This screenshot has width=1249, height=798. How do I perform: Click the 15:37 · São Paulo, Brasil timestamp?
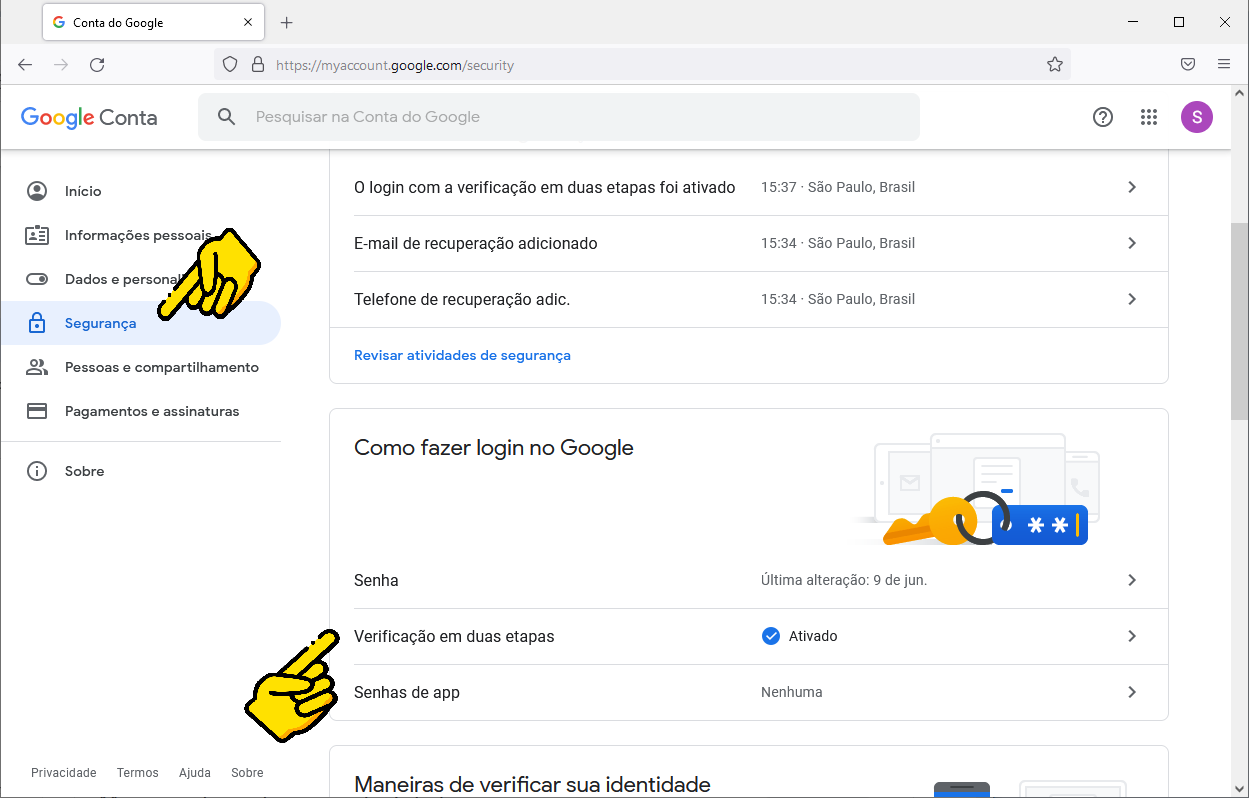coord(838,187)
